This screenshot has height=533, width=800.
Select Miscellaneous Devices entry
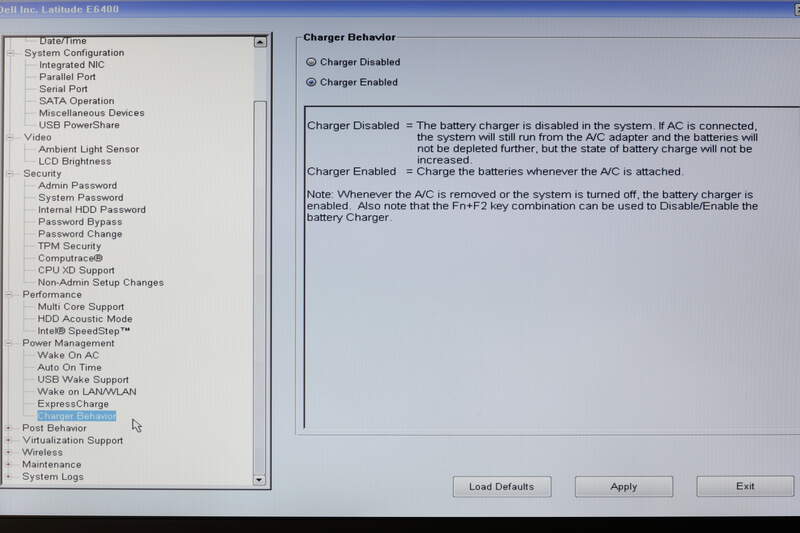click(92, 113)
